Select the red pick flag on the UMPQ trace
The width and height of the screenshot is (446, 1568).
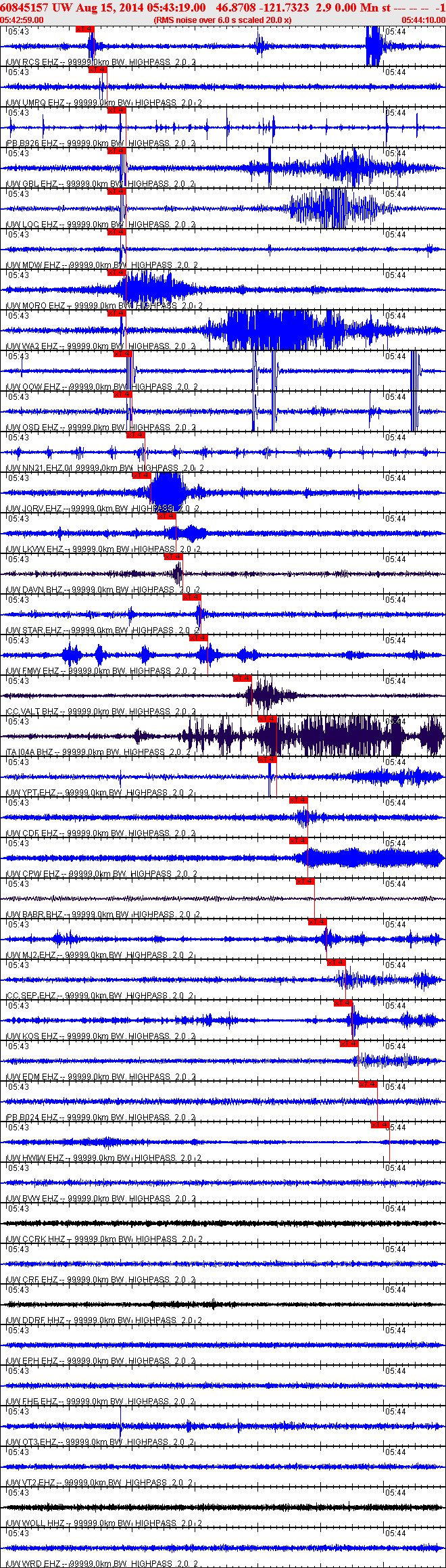coord(98,70)
